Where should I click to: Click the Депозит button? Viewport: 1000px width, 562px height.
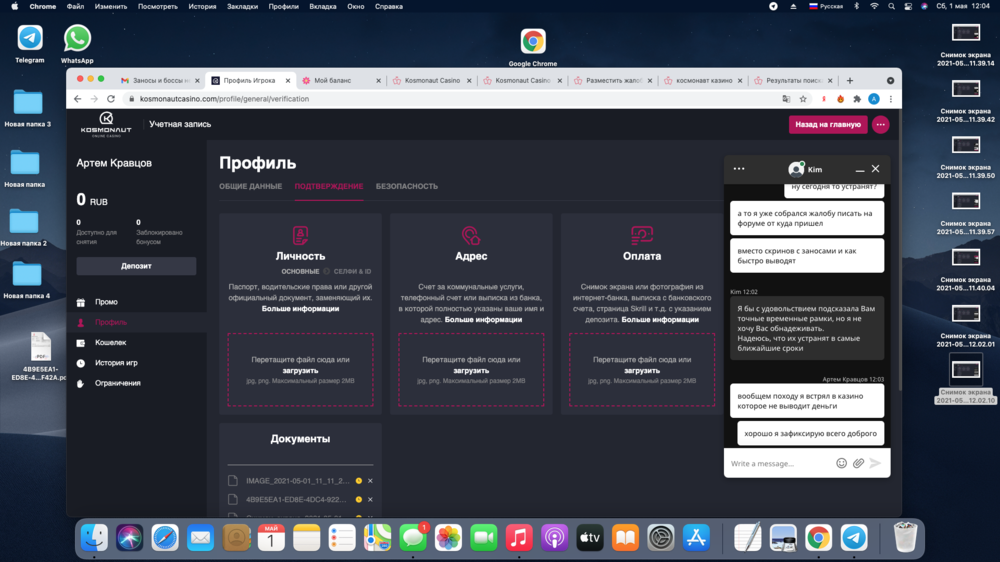[x=136, y=266]
